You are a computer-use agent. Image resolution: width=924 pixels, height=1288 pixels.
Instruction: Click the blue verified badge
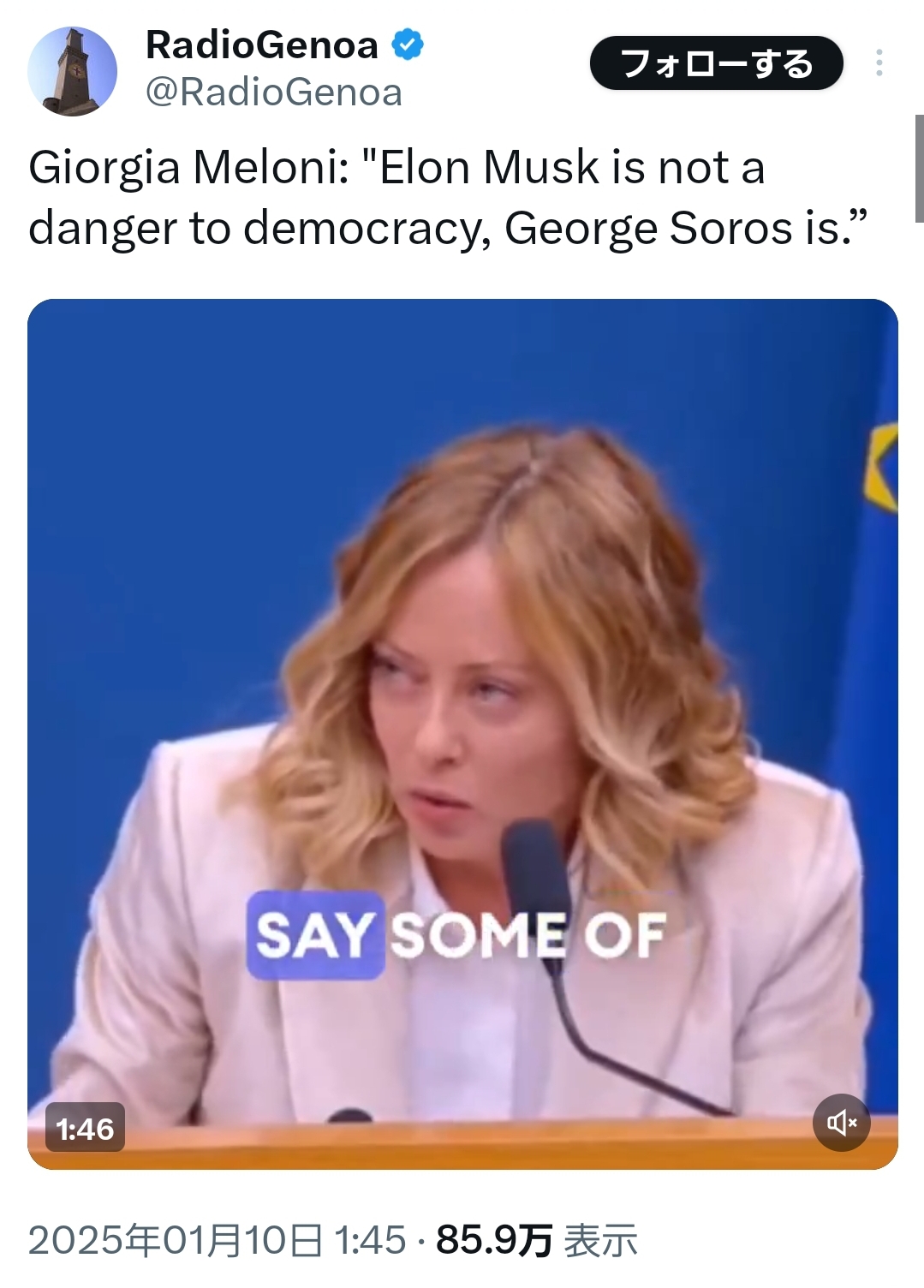point(408,45)
